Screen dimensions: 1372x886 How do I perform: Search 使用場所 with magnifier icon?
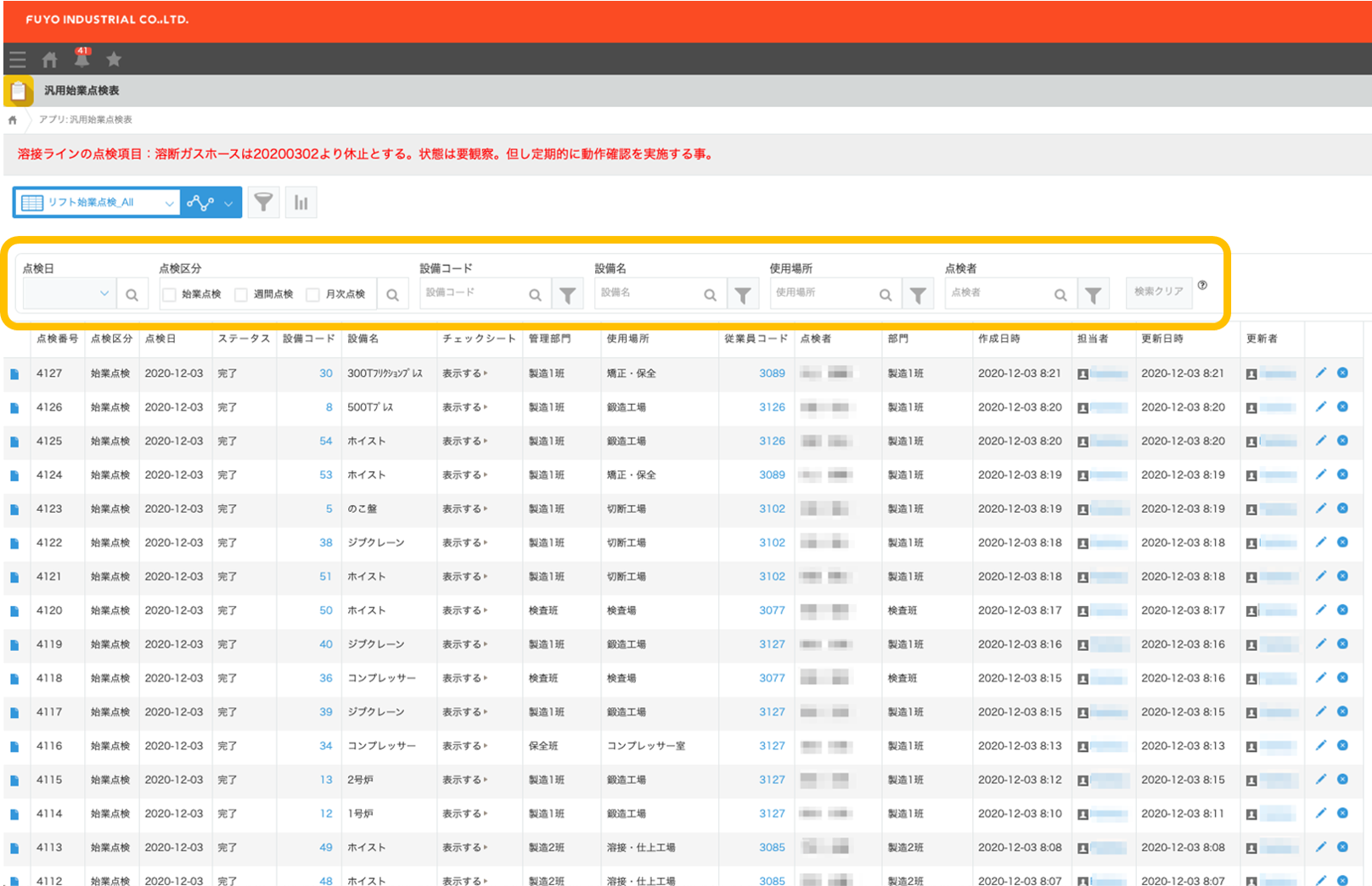pos(886,294)
